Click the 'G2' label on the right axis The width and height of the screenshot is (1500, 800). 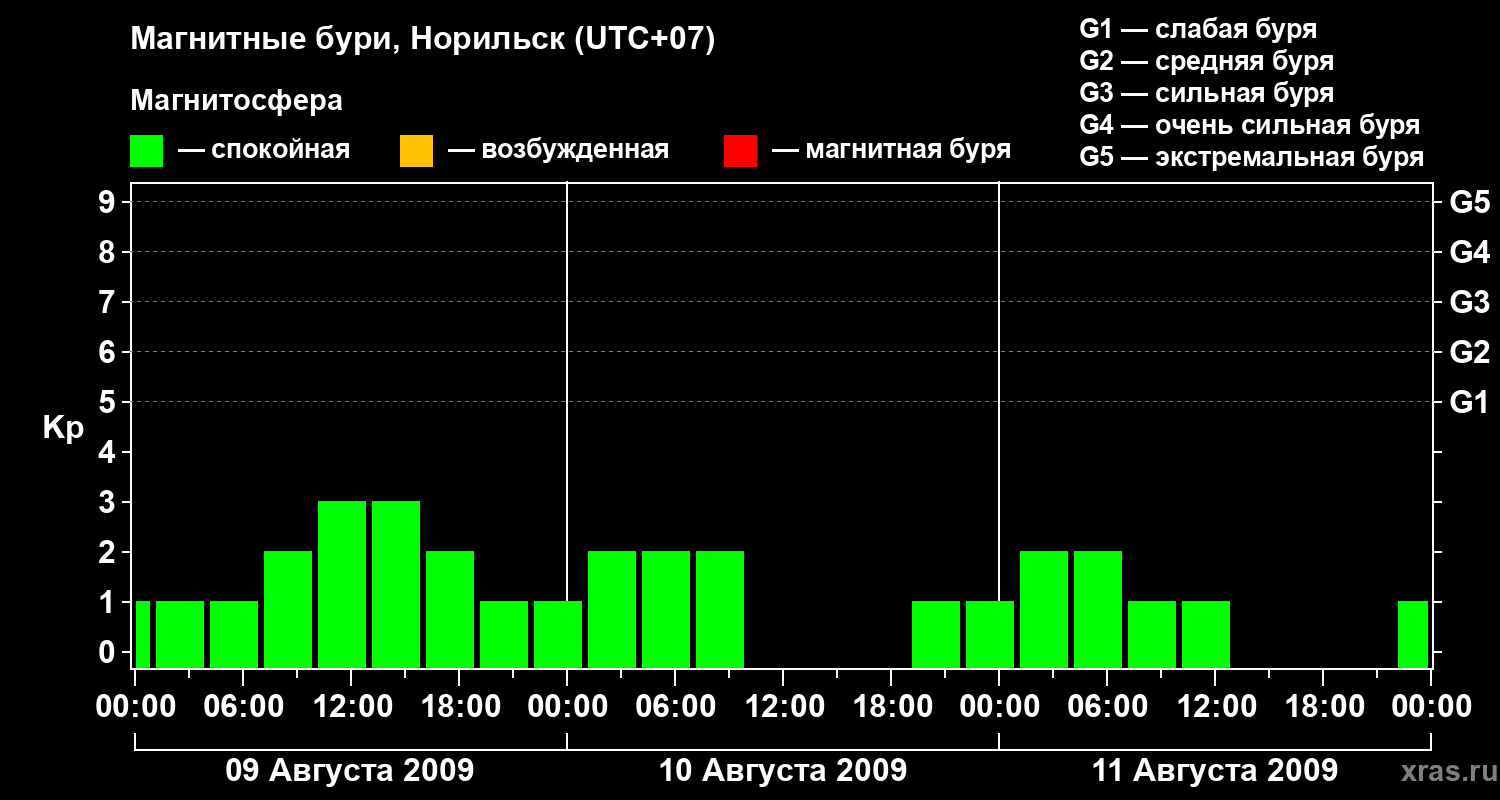[1469, 352]
